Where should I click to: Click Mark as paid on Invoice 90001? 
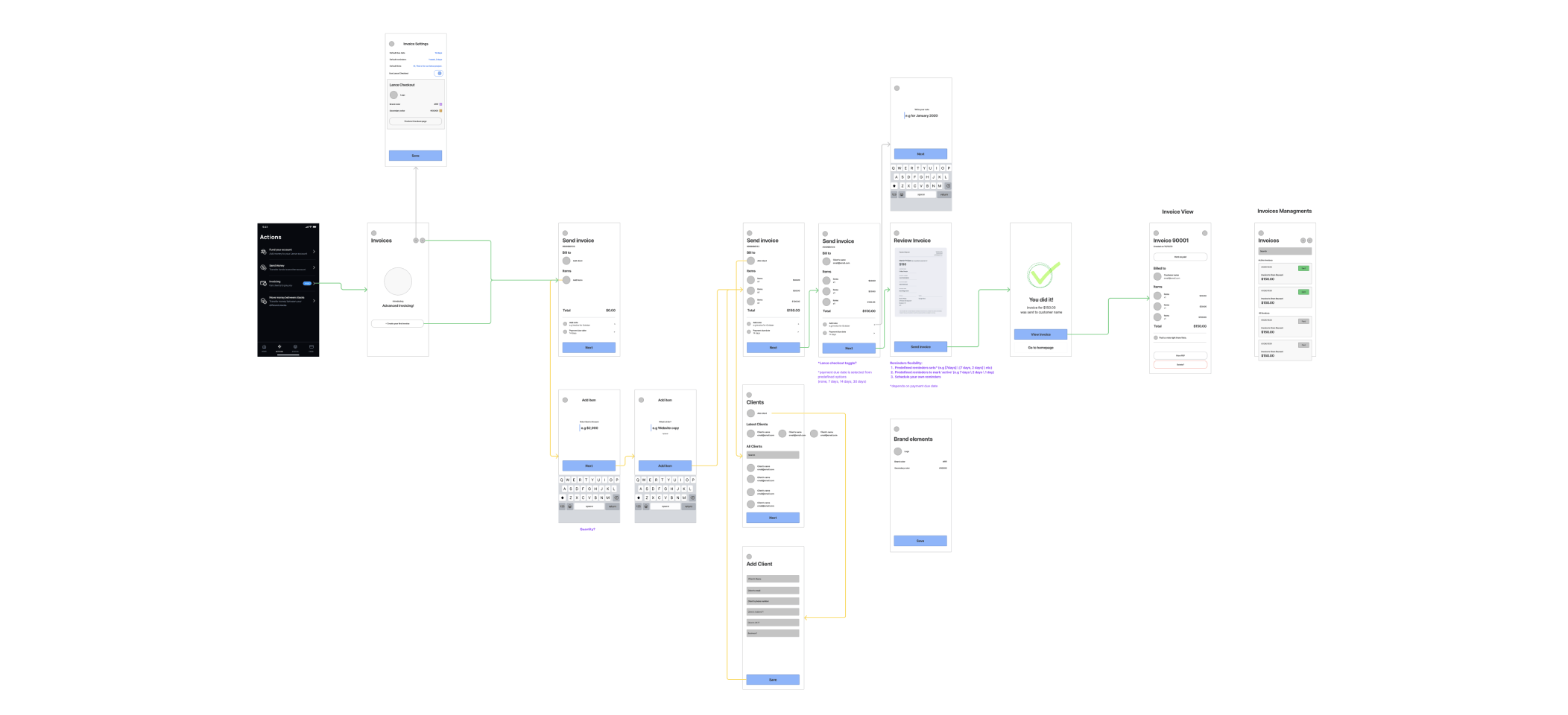coord(1180,257)
